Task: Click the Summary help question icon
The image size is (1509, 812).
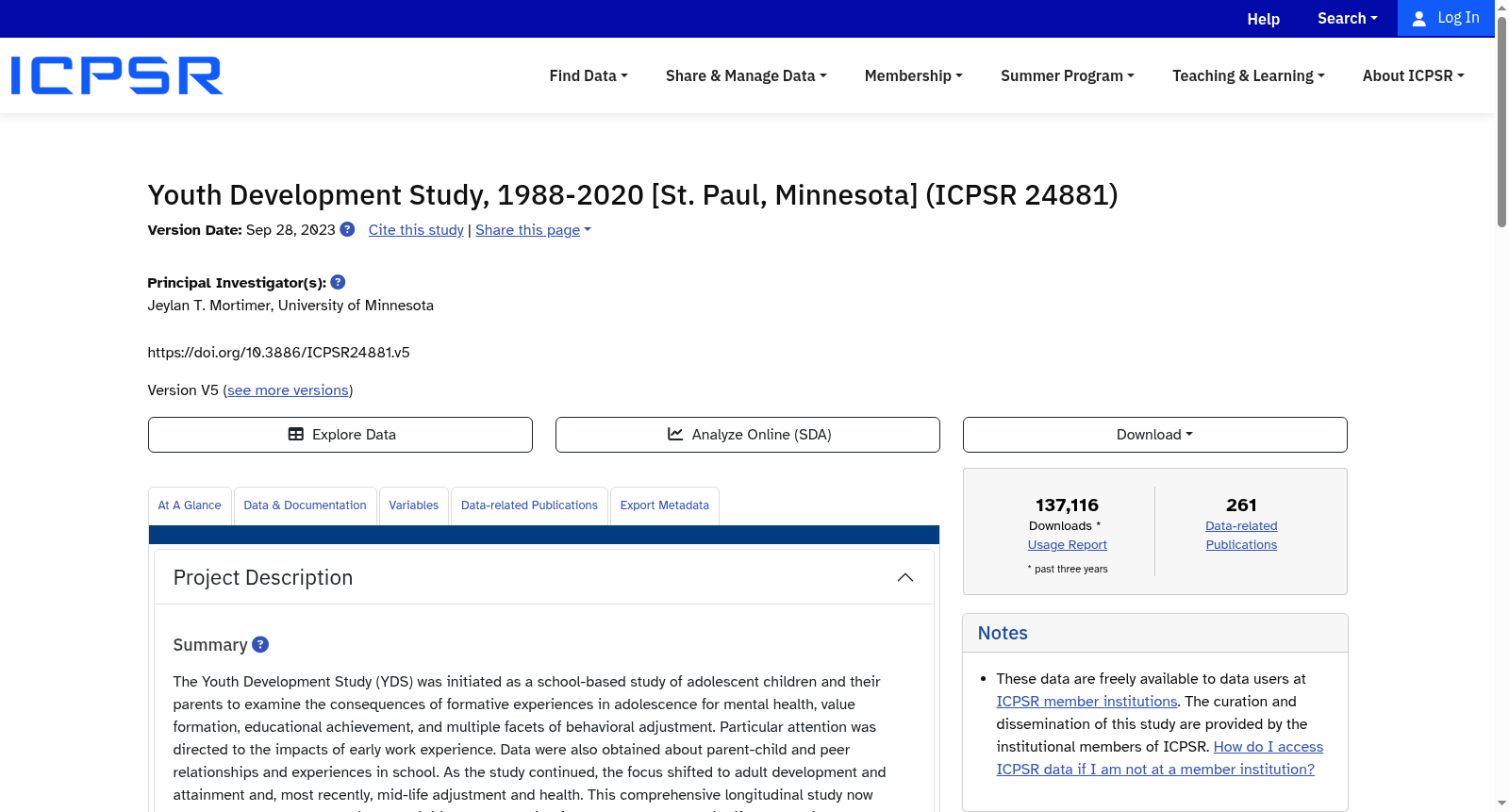Action: click(x=260, y=644)
